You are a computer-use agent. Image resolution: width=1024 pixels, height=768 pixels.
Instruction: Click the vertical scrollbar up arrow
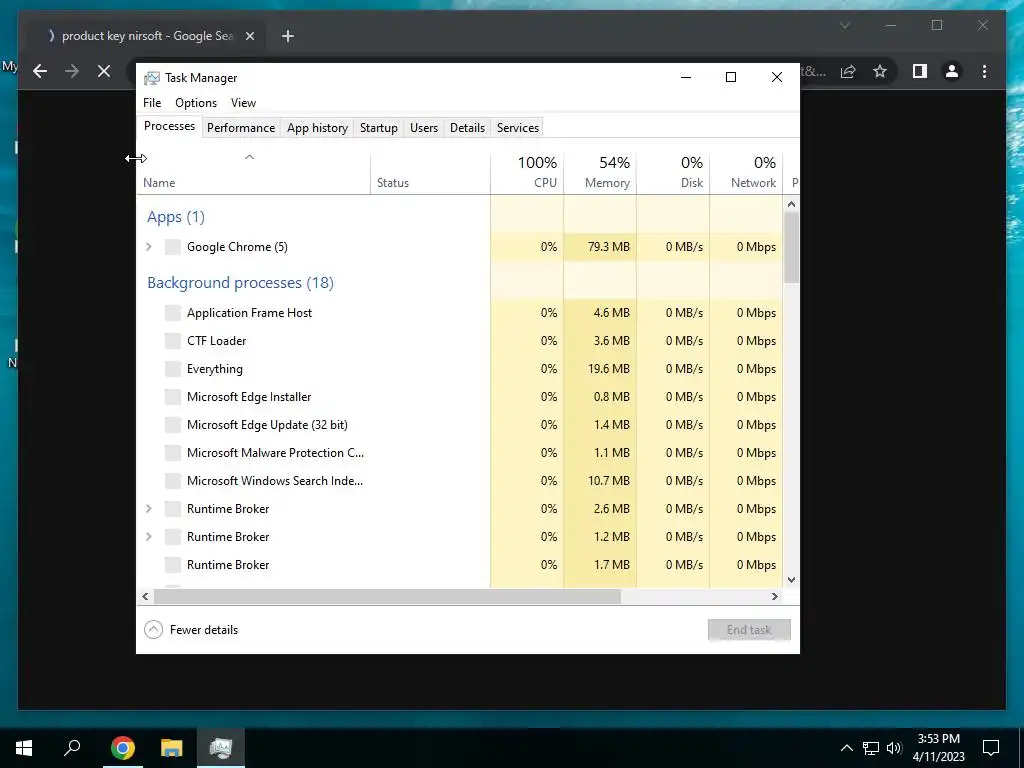coord(792,204)
